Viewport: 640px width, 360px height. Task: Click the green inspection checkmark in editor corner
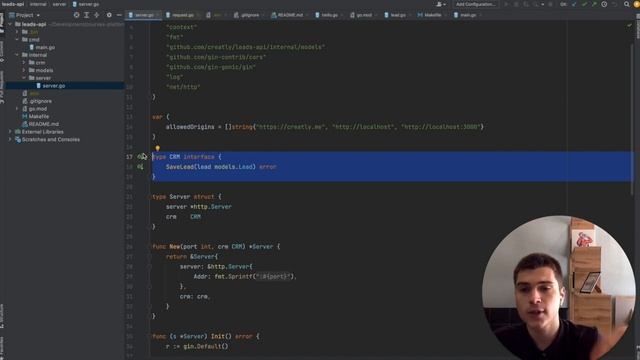click(x=629, y=25)
